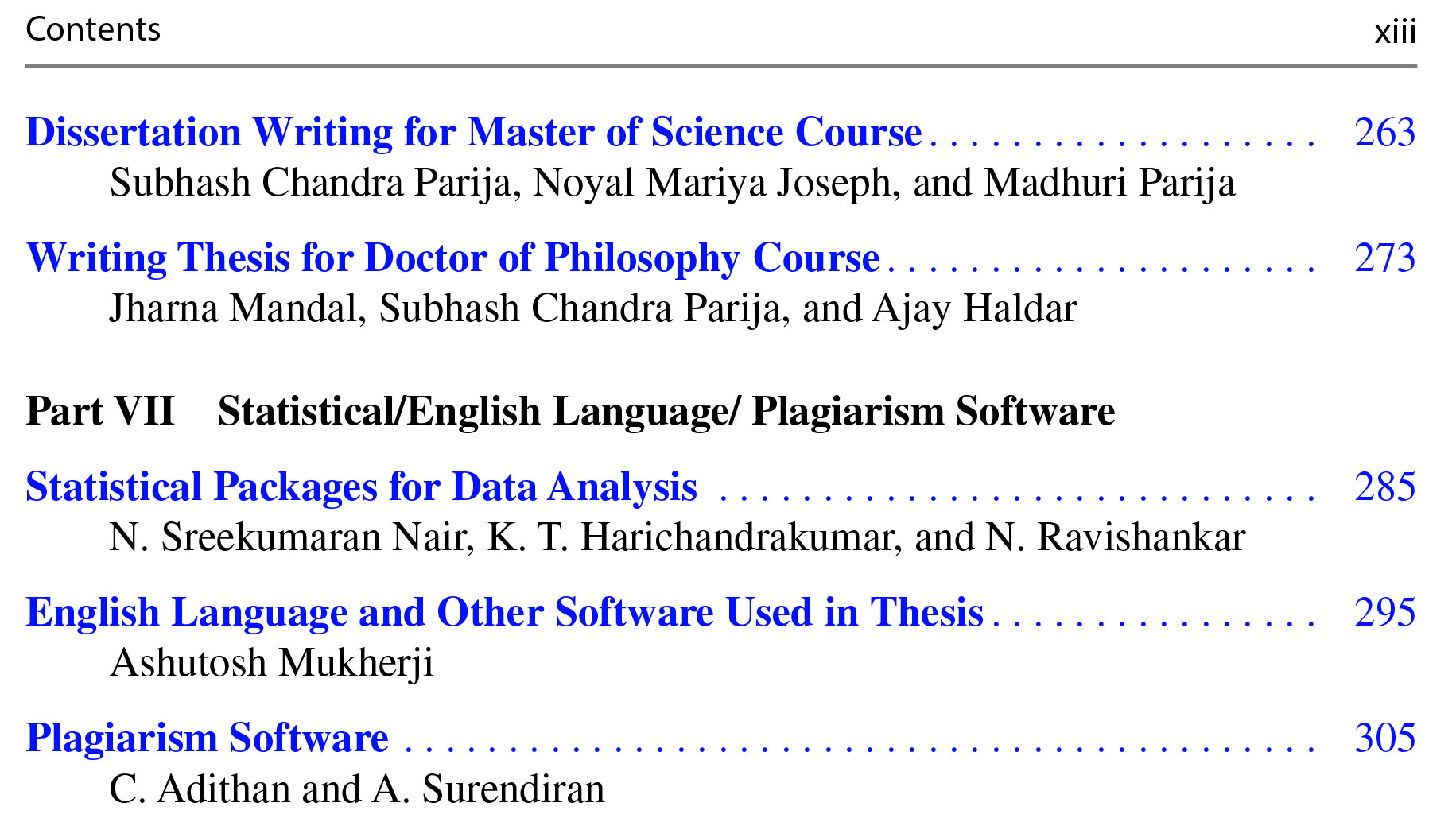
Task: Click author name Madhuri Parija
Action: pos(1109,184)
